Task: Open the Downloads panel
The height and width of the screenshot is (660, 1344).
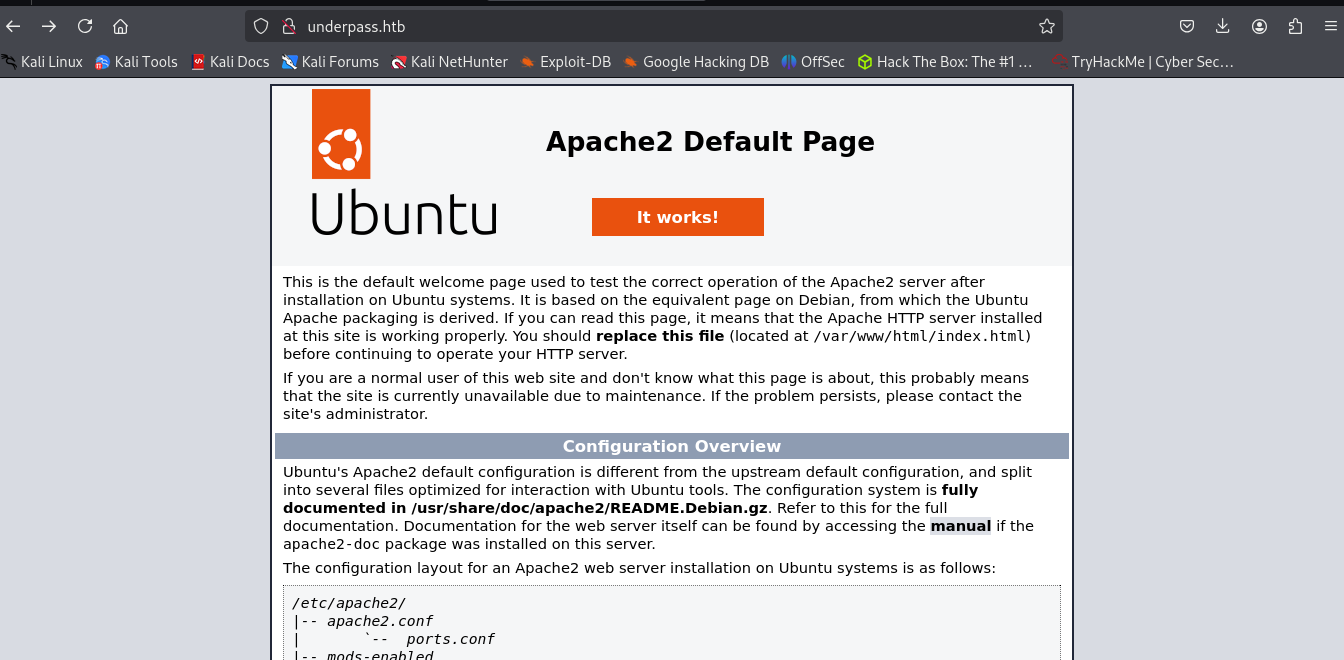Action: click(x=1222, y=26)
